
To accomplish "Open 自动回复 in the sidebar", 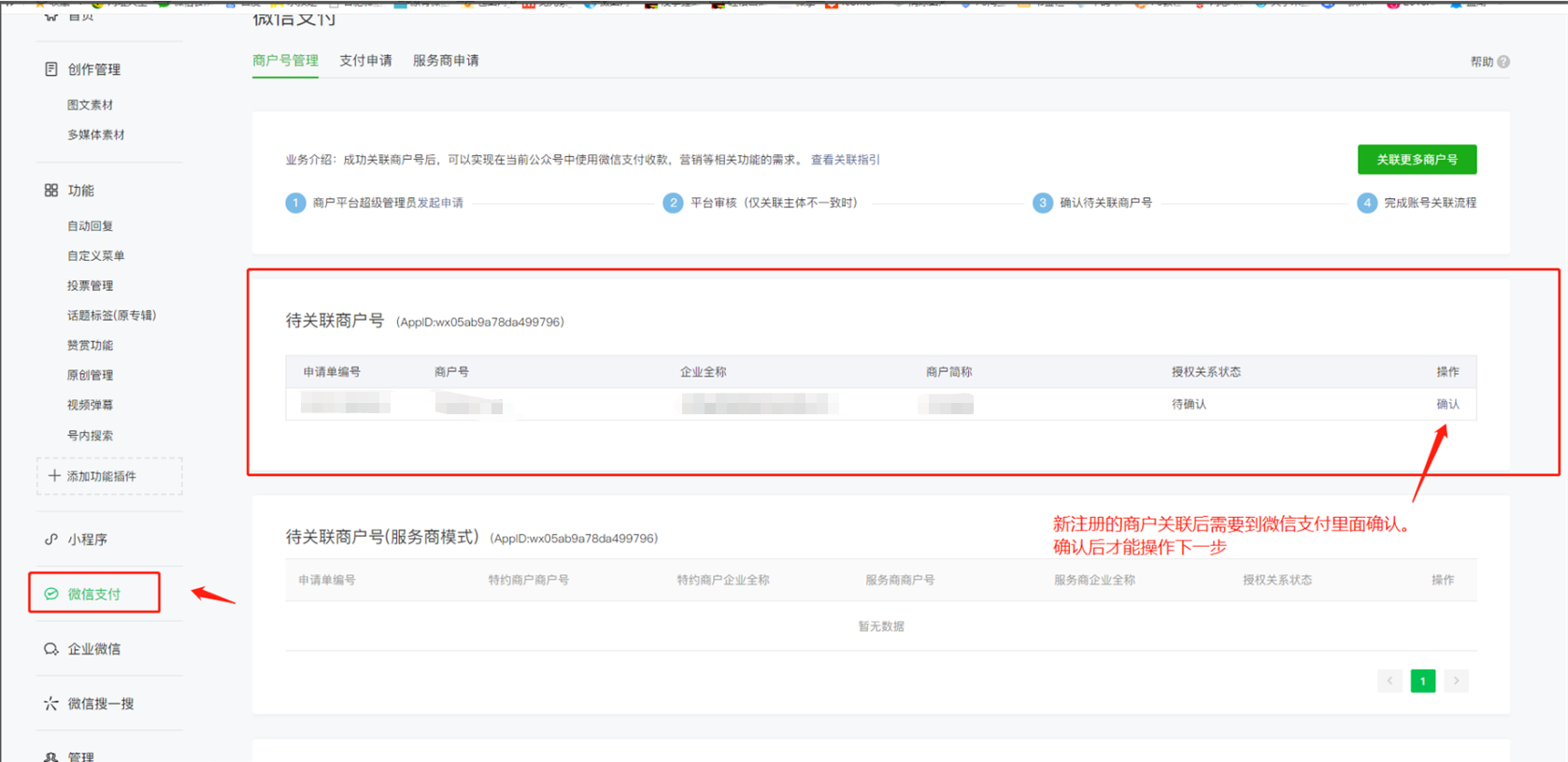I will [x=90, y=225].
